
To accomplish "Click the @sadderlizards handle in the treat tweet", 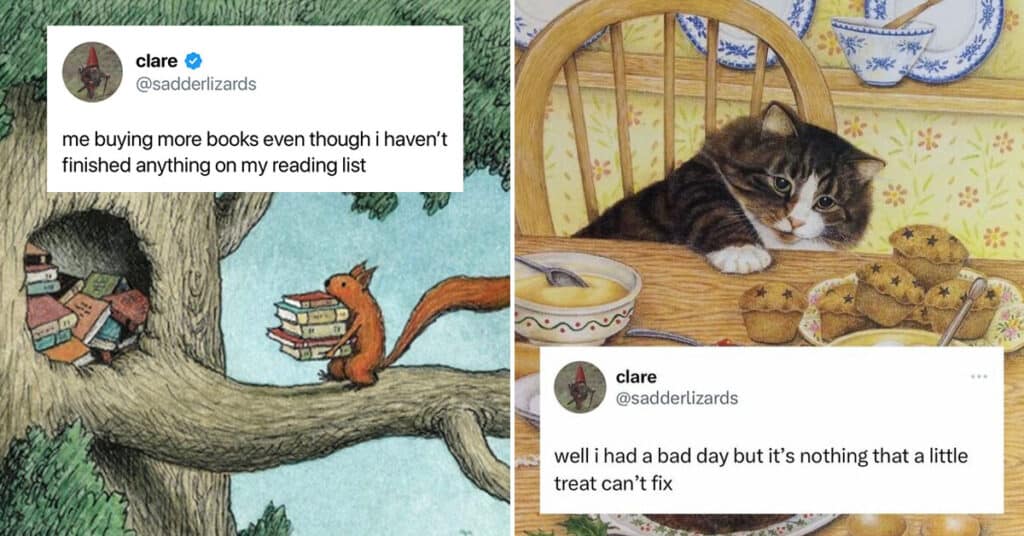I will pos(677,398).
